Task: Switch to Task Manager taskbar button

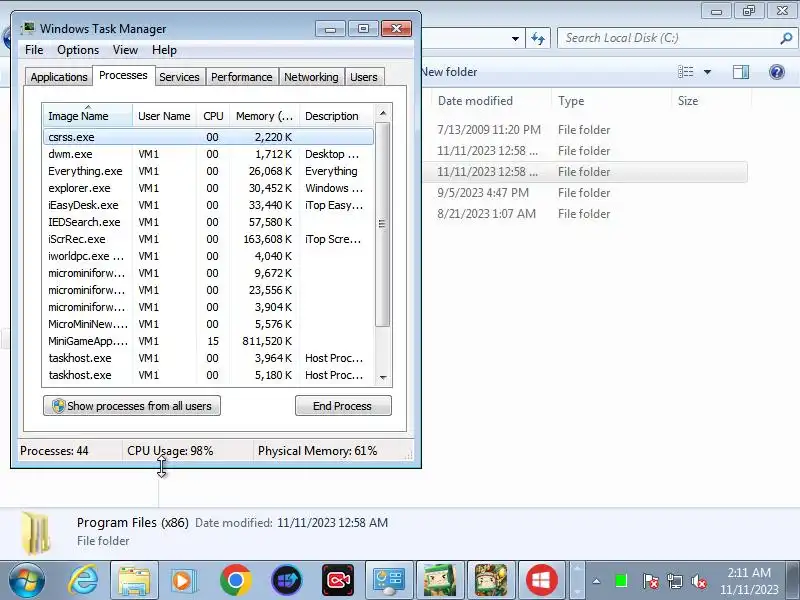Action: tap(389, 580)
